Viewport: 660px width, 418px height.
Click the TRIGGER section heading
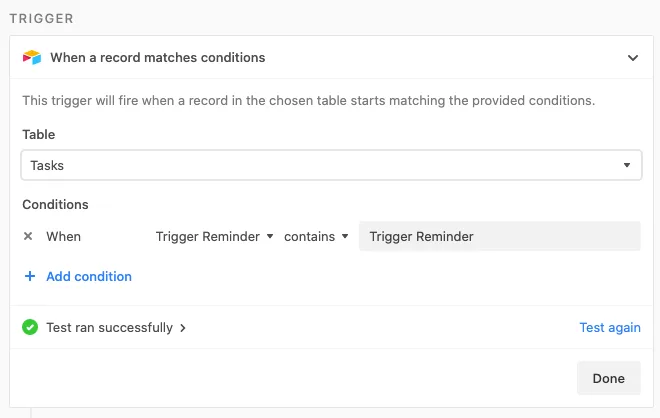click(x=42, y=19)
